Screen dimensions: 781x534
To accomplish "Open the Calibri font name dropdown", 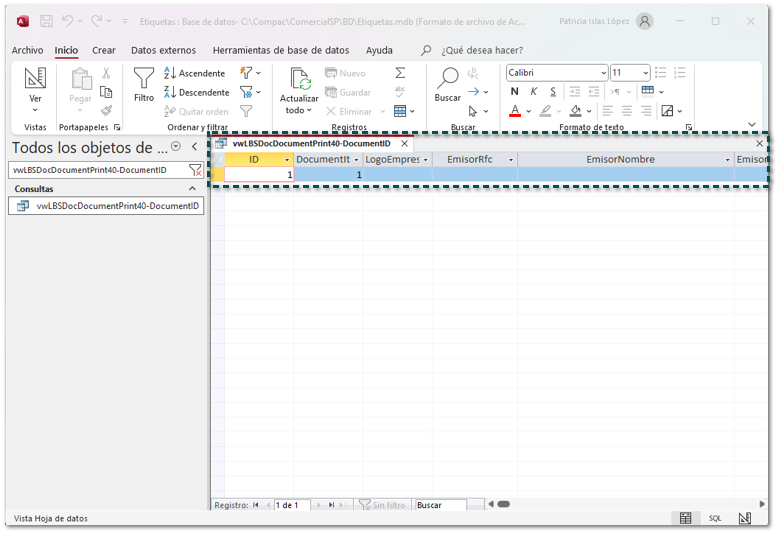I will (603, 73).
